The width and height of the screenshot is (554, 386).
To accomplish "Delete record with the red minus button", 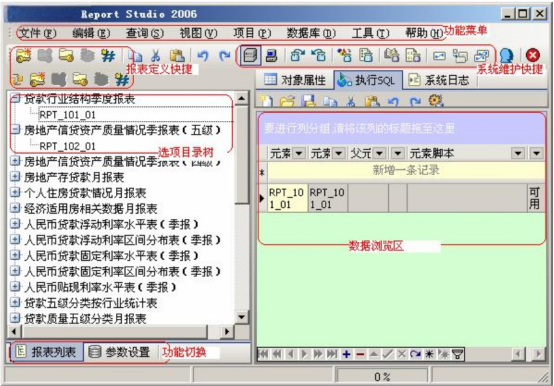I will click(360, 354).
